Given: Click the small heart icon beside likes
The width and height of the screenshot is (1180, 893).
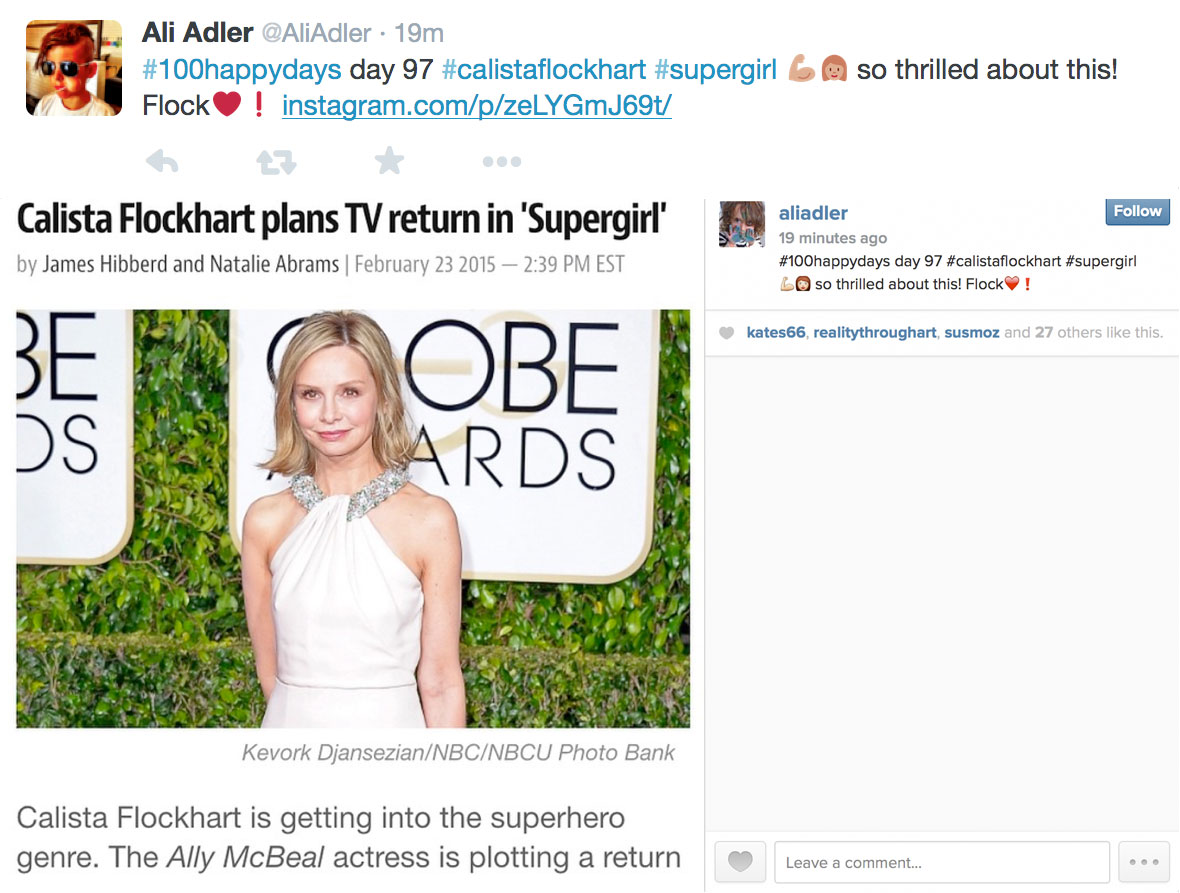Looking at the screenshot, I should [726, 333].
